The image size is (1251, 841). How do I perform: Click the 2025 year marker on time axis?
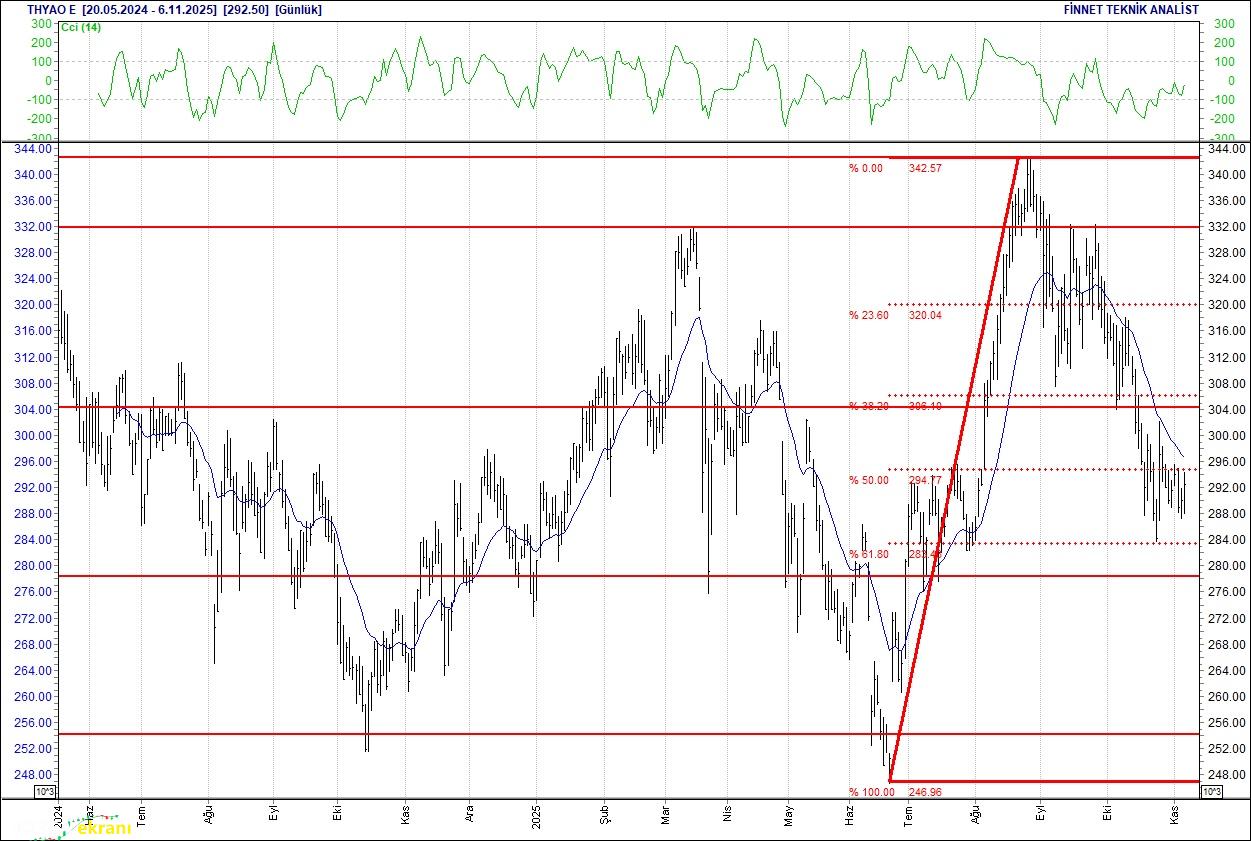(536, 813)
